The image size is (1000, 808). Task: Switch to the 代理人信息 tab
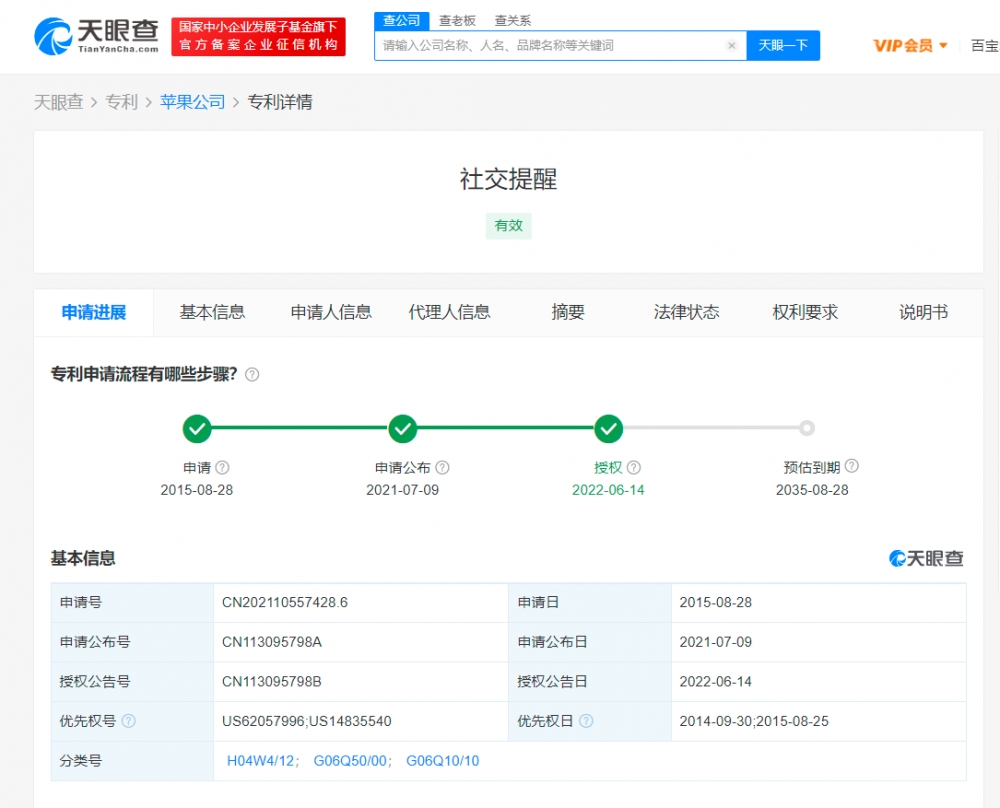[x=450, y=312]
